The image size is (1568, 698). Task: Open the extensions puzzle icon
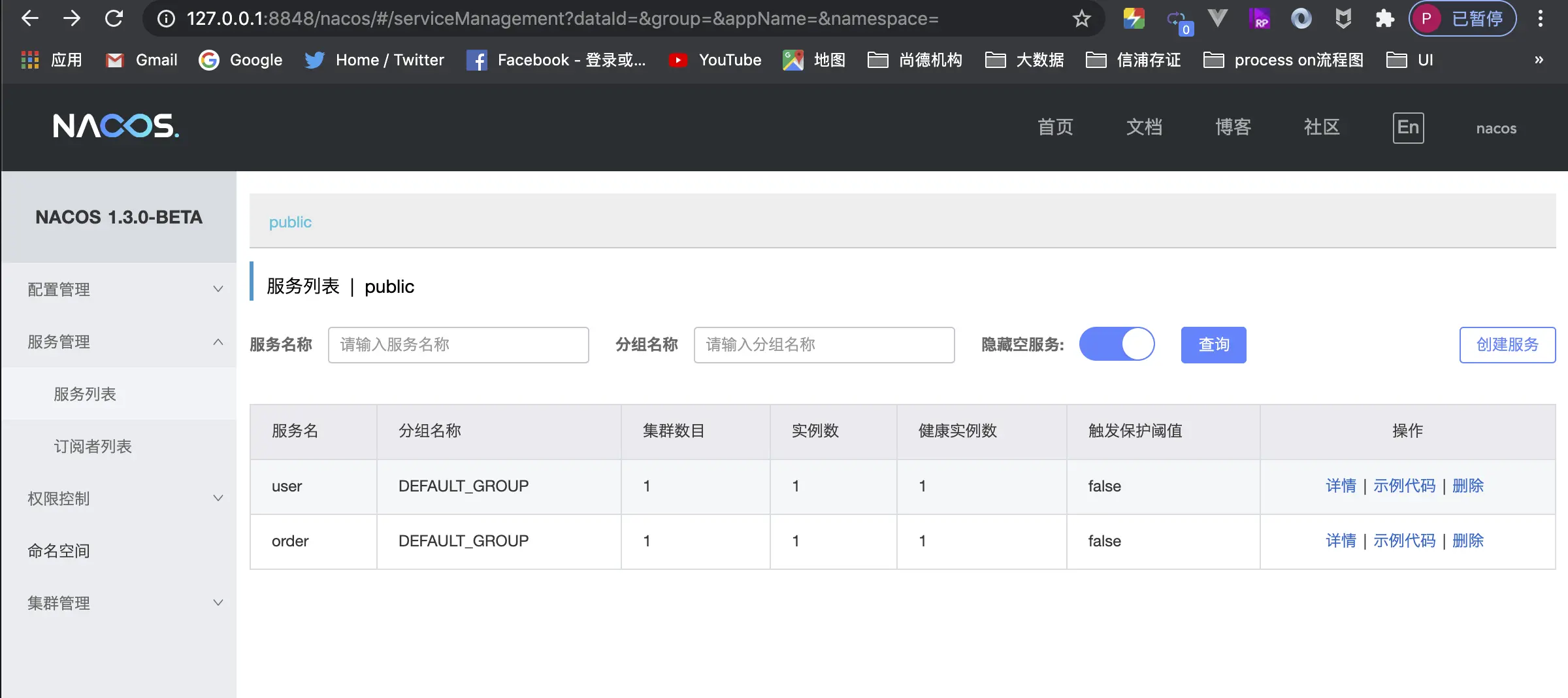coord(1384,18)
